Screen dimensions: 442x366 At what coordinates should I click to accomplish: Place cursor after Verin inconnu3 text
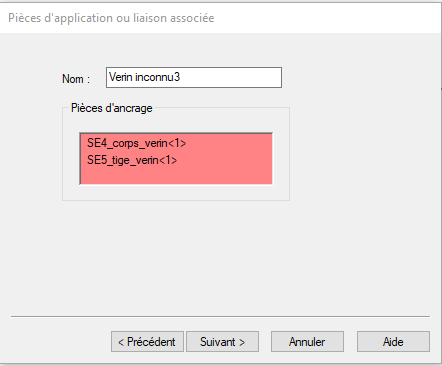point(181,77)
